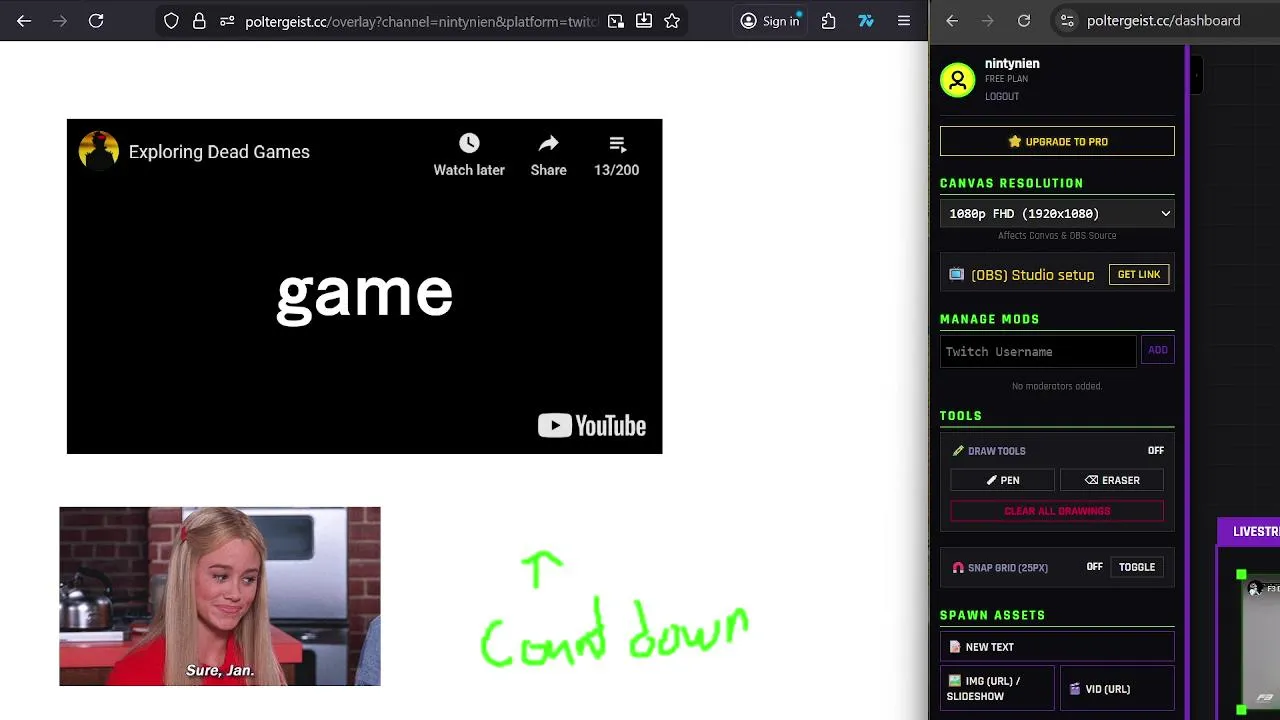
Task: Reload the overlay page
Action: pyautogui.click(x=96, y=20)
